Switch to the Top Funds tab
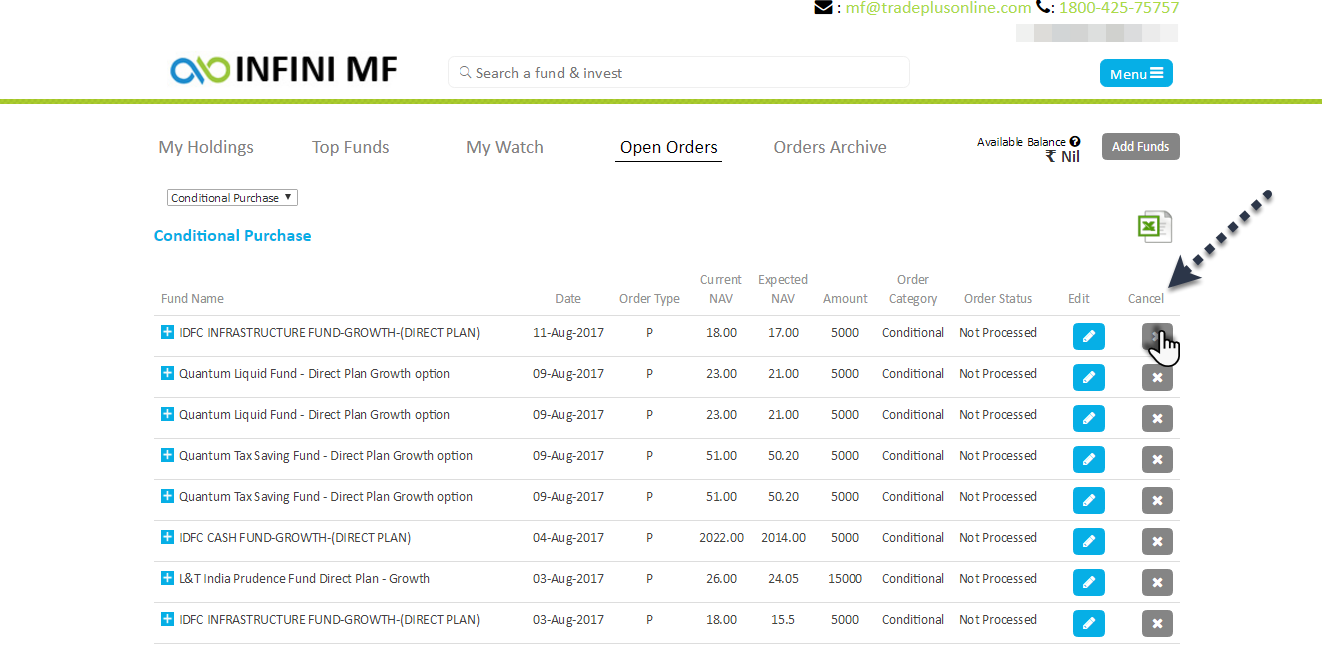The image size is (1322, 650). point(351,147)
